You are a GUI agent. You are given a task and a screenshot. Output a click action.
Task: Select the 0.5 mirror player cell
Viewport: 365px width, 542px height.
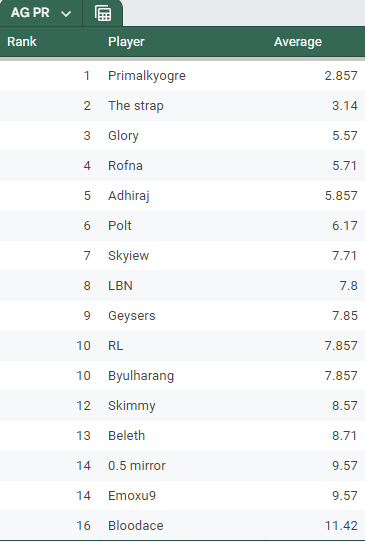click(x=137, y=466)
